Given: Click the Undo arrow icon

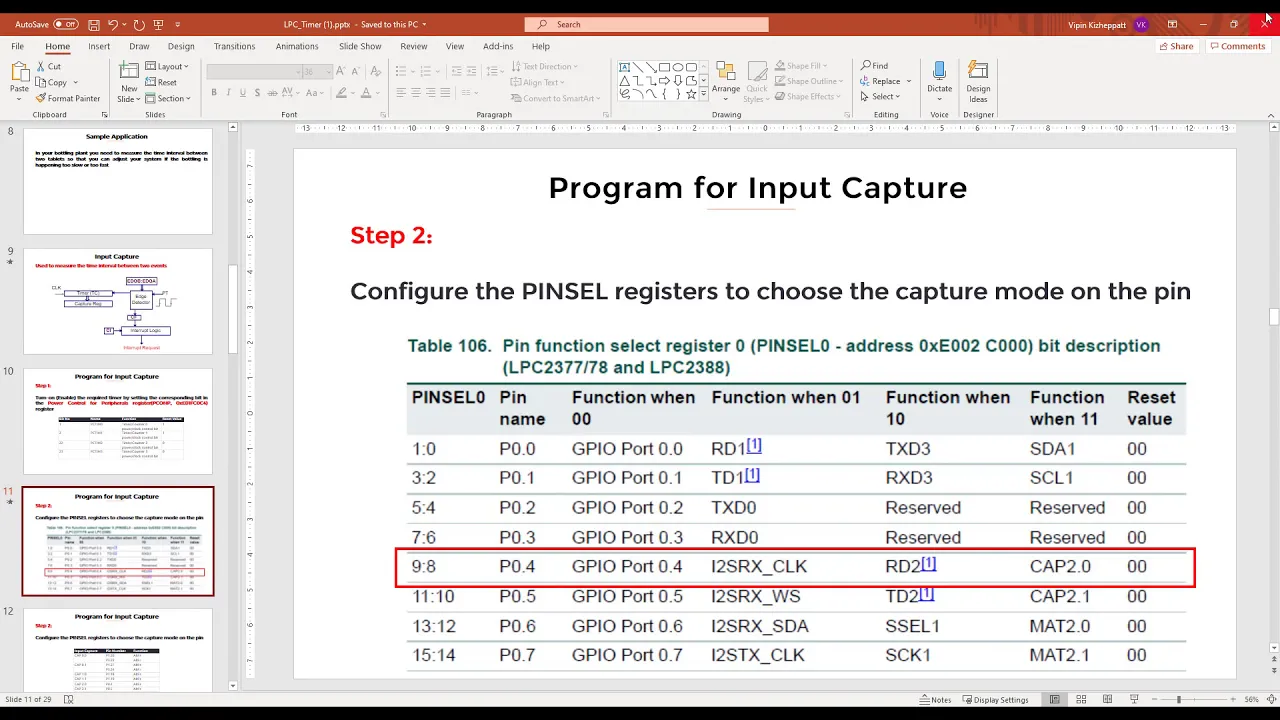Looking at the screenshot, I should pyautogui.click(x=113, y=24).
